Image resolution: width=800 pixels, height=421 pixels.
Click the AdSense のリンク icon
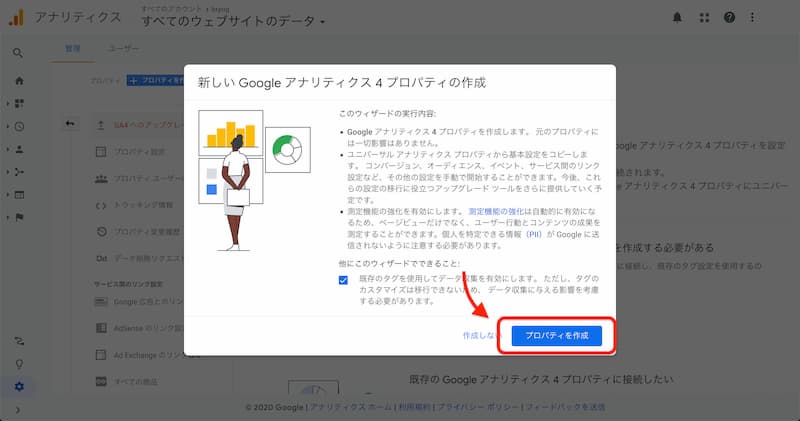coord(101,328)
